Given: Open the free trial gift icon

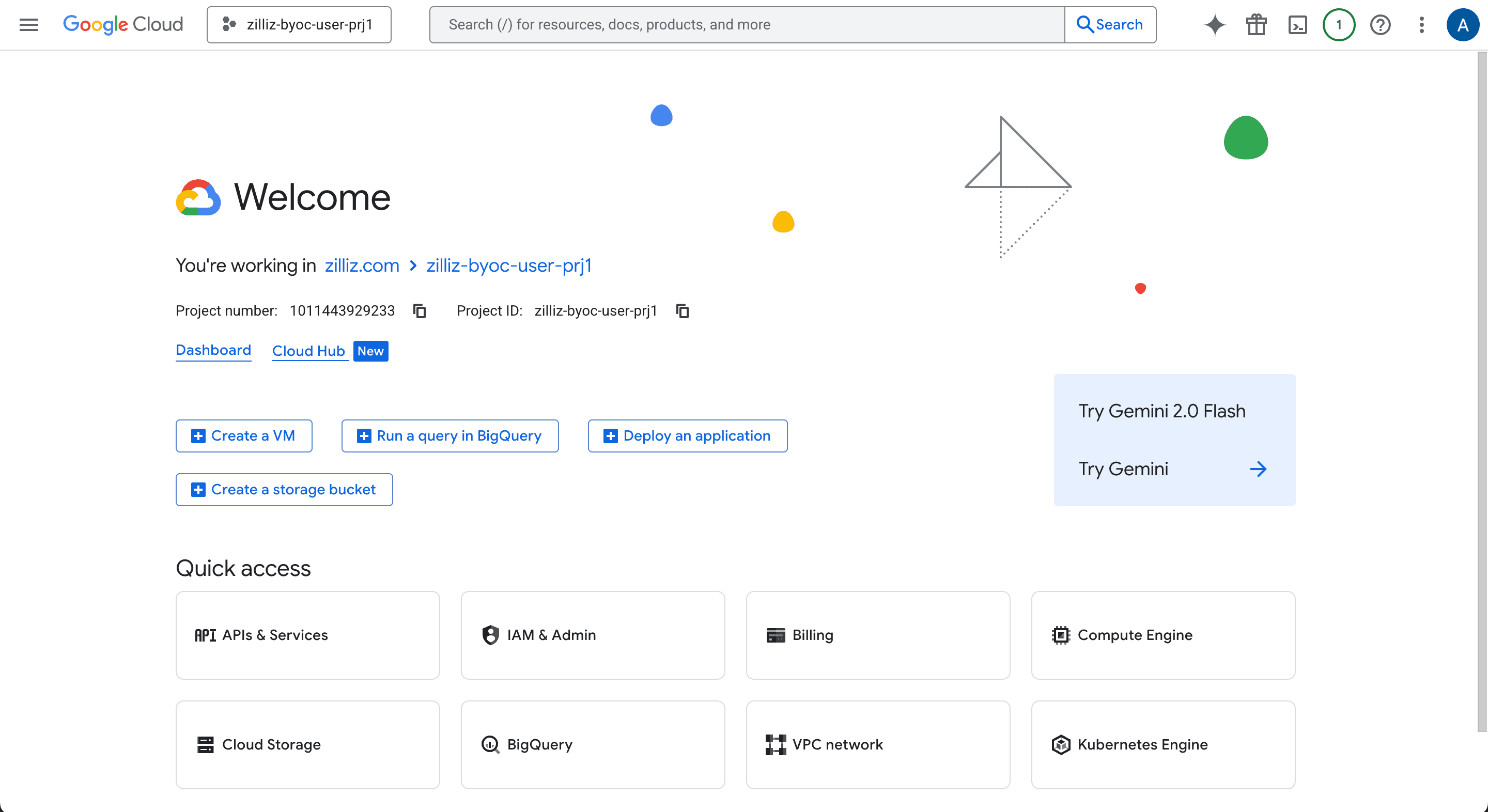Looking at the screenshot, I should pyautogui.click(x=1256, y=25).
